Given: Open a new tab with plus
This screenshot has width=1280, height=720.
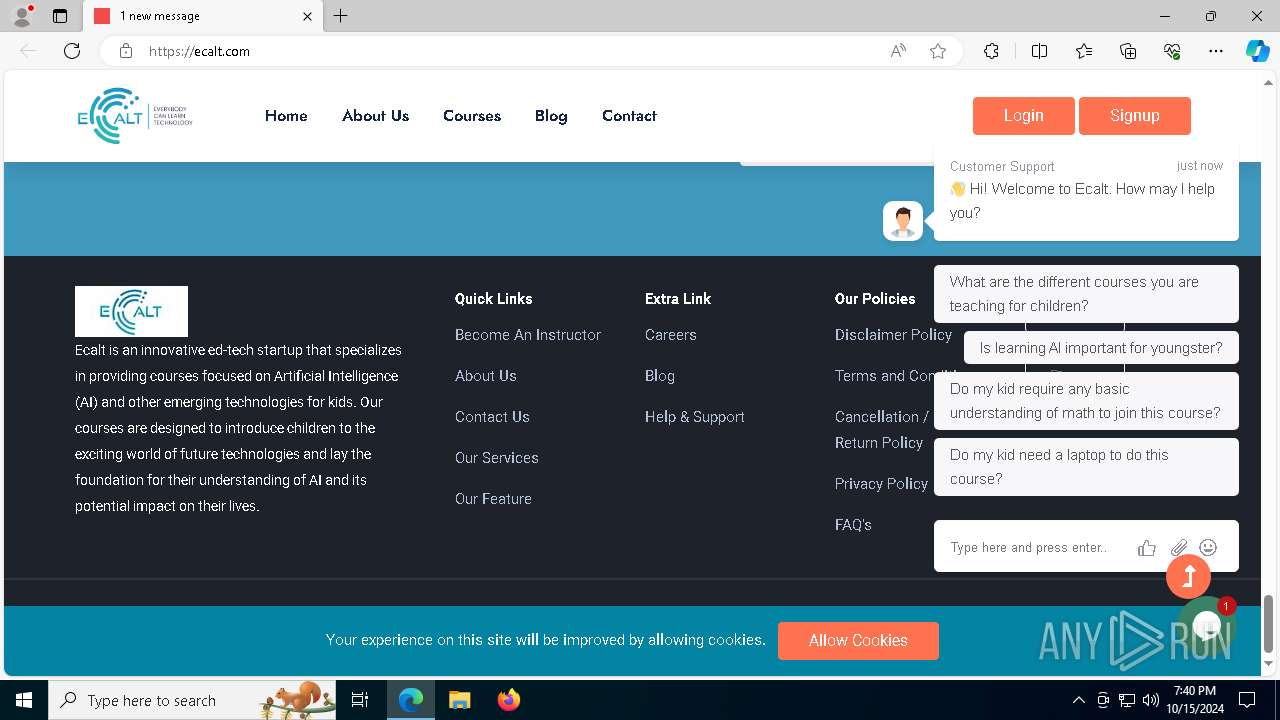Looking at the screenshot, I should tap(340, 16).
